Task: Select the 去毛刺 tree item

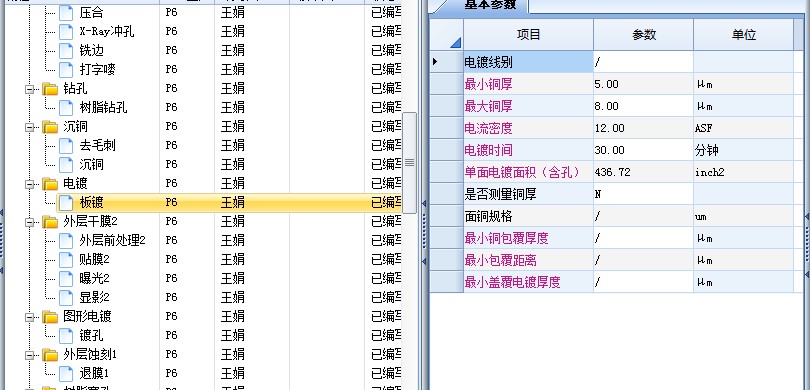Action: click(97, 146)
